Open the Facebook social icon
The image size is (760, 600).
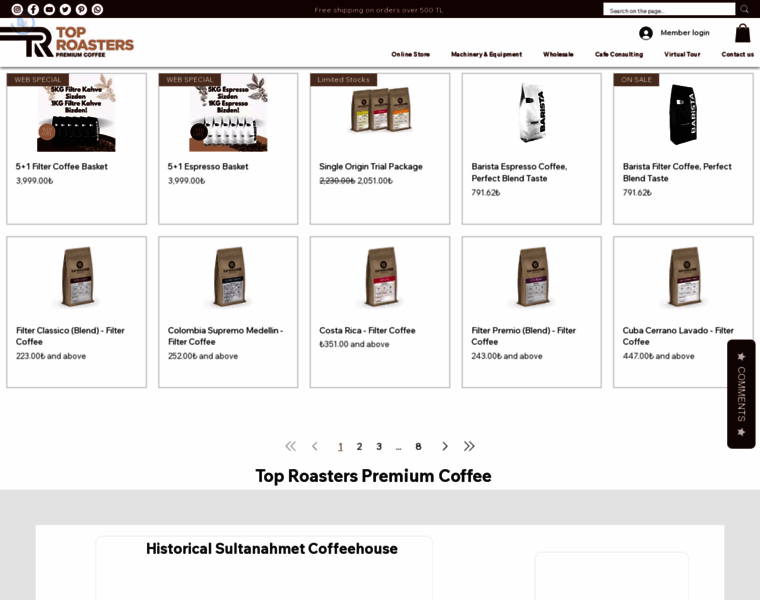(x=33, y=9)
